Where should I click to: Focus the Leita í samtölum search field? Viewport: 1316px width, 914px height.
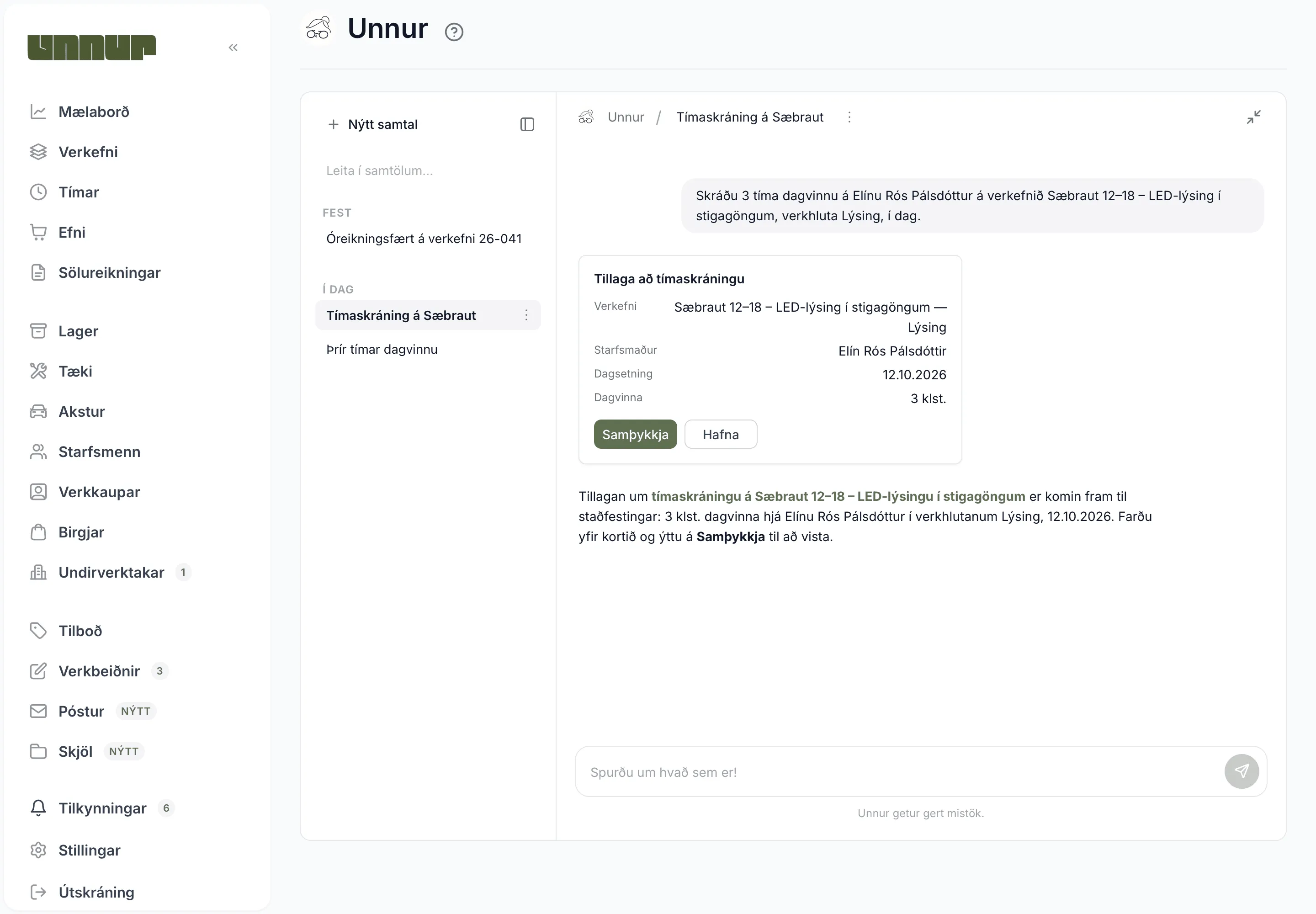coord(428,170)
